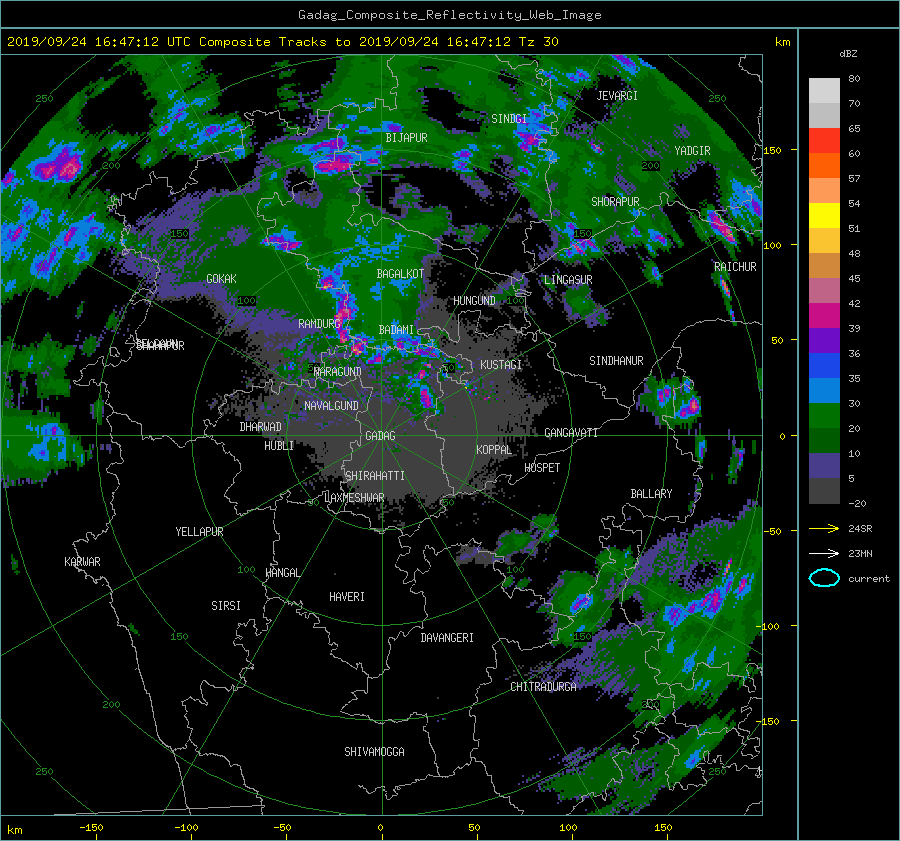Click the CHITRADURGA city label
This screenshot has height=841, width=900.
[544, 687]
